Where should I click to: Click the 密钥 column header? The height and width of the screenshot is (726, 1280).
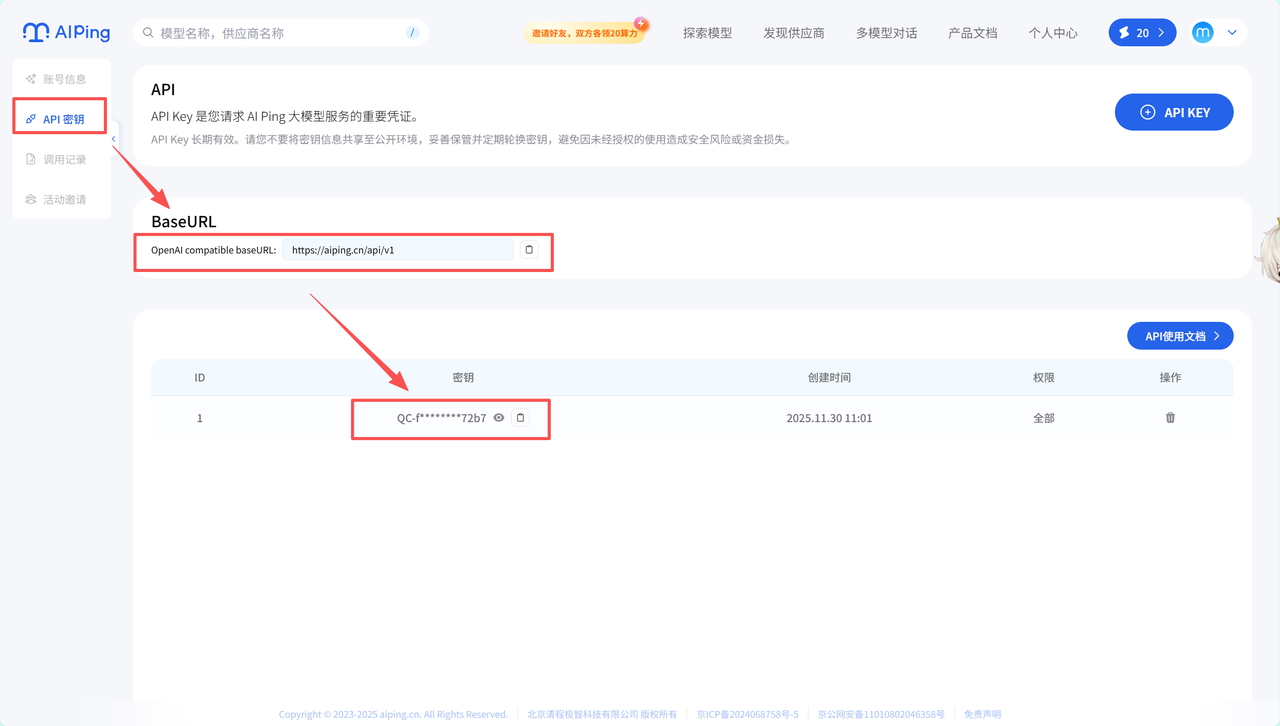pos(463,378)
